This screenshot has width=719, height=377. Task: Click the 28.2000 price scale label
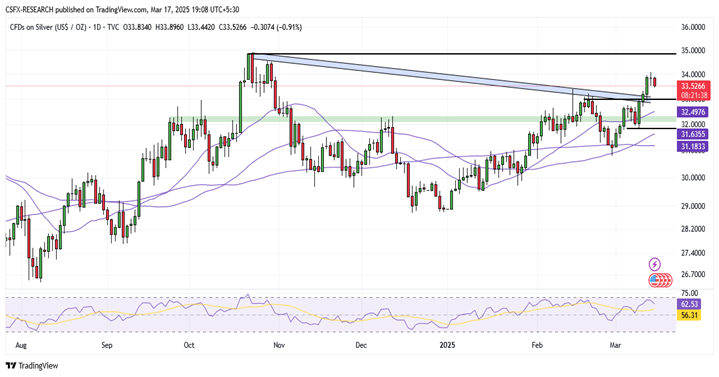pyautogui.click(x=693, y=229)
